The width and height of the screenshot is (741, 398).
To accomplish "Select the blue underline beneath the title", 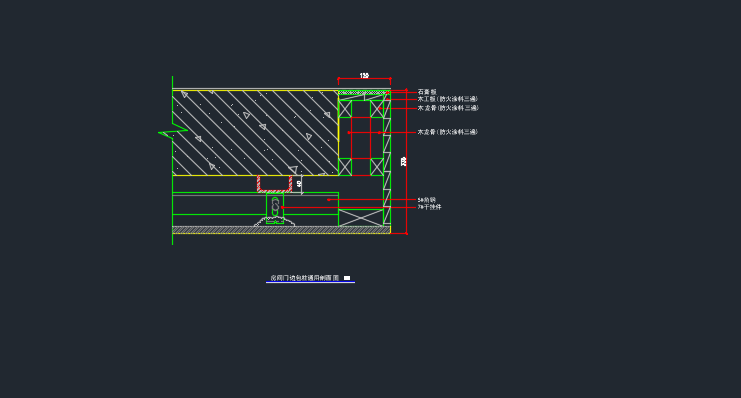I will click(x=310, y=282).
